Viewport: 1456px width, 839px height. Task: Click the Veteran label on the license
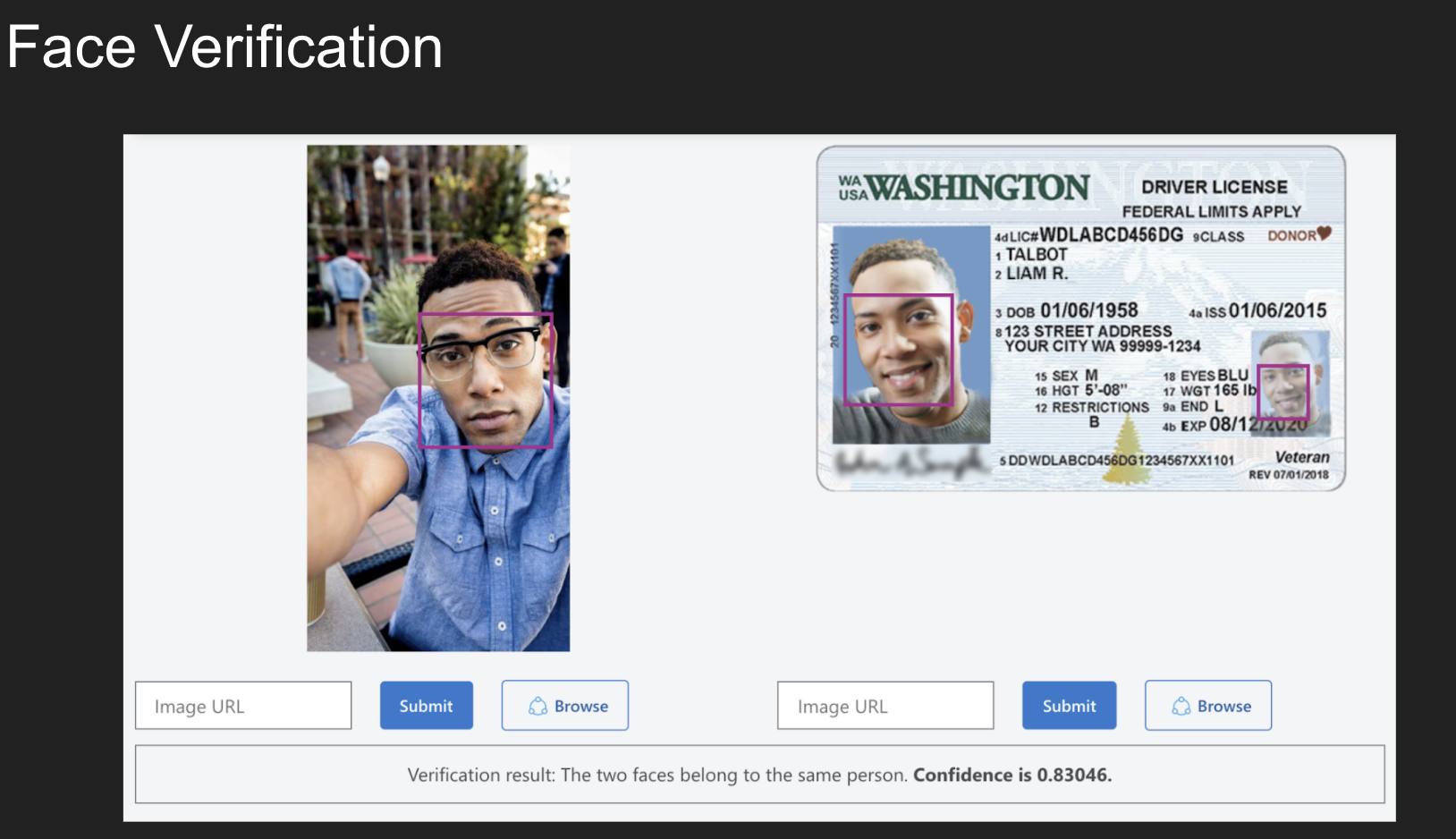coord(1302,457)
